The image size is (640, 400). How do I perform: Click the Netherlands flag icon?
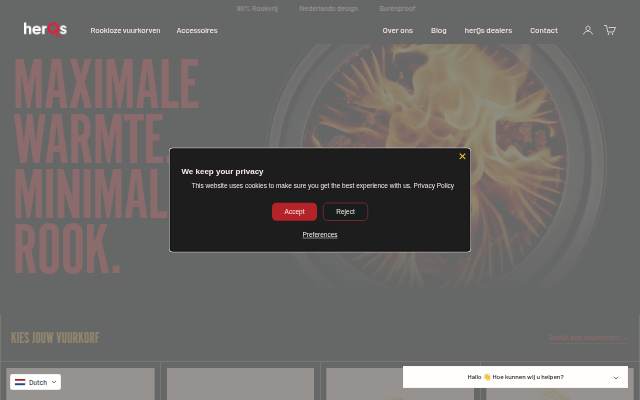(20, 382)
